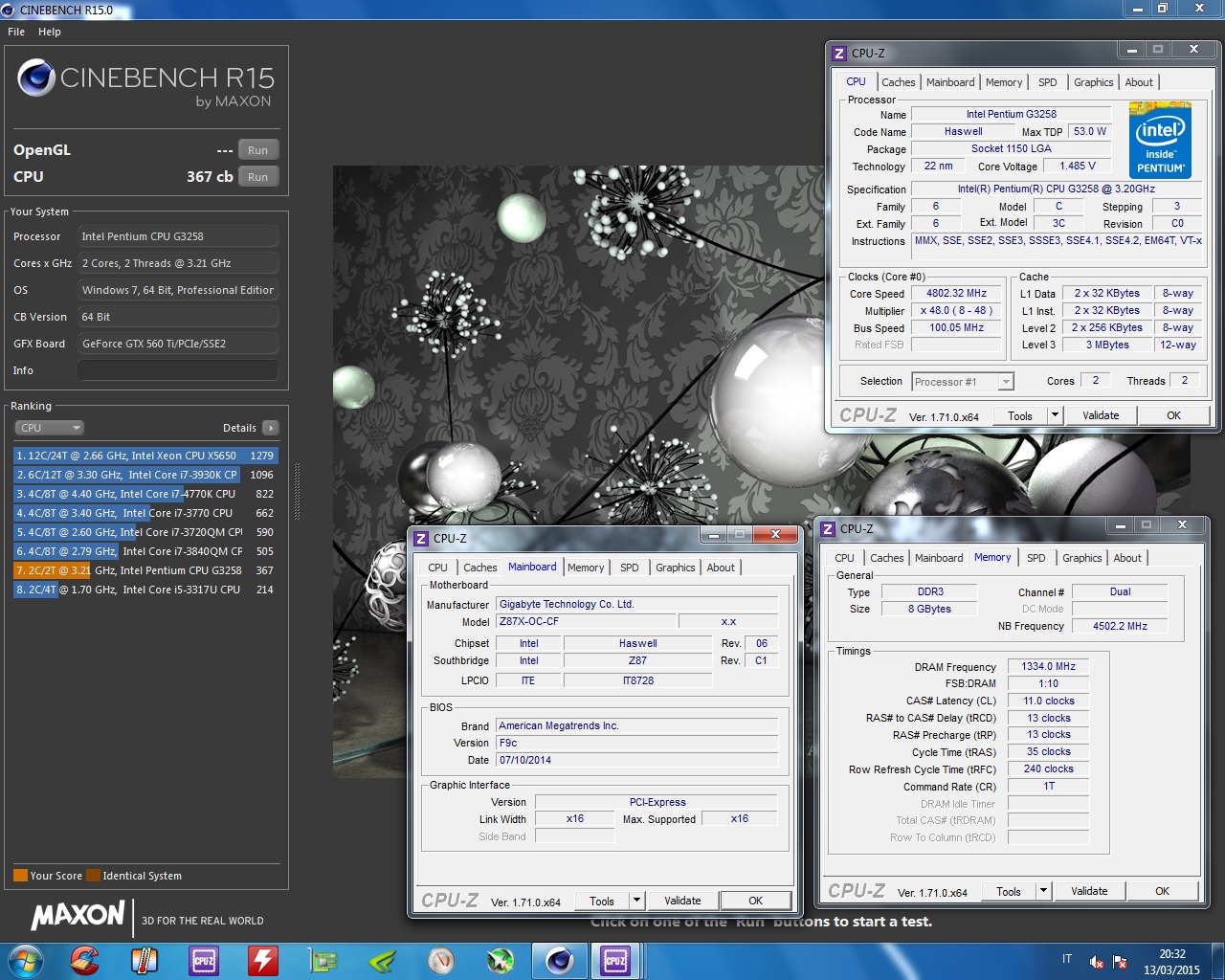Open the Action Center flag tray icon
Image resolution: width=1225 pixels, height=980 pixels.
coord(1120,962)
